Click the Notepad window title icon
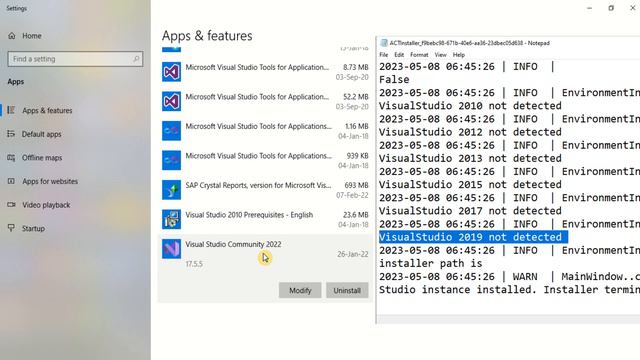 tap(384, 43)
